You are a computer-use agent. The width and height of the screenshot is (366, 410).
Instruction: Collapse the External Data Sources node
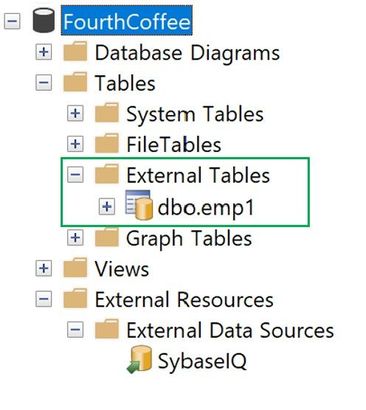[x=75, y=330]
